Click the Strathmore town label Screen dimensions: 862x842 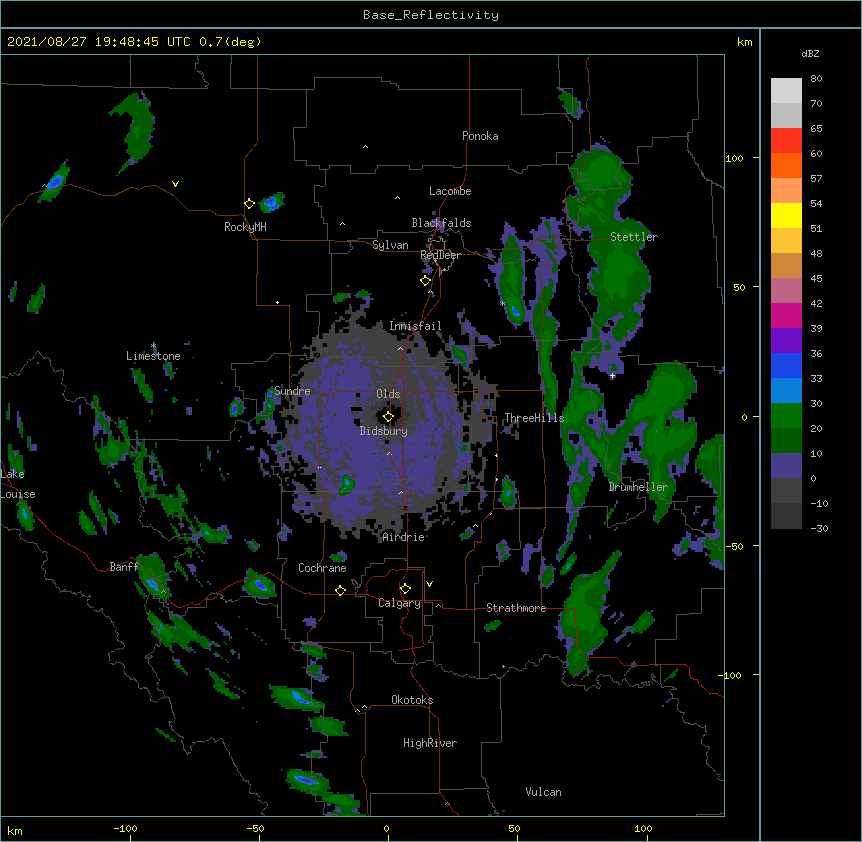(x=516, y=608)
